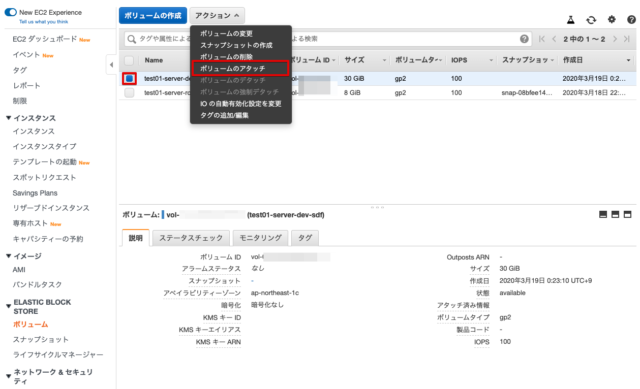The width and height of the screenshot is (640, 389).
Task: Choose IO の自動有効化設定を変更
Action: point(241,104)
